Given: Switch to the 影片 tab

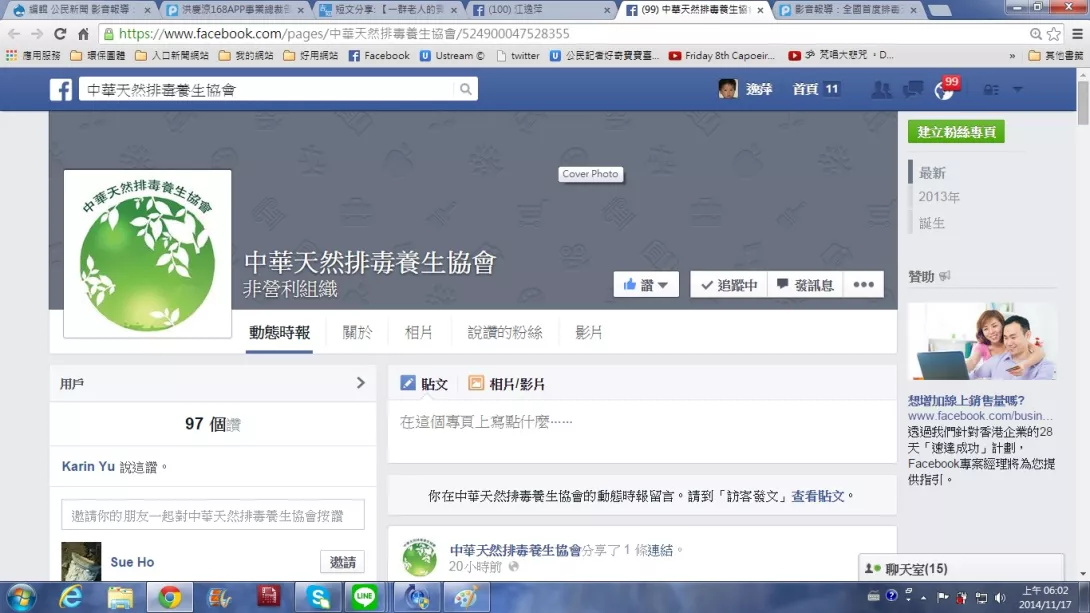Looking at the screenshot, I should coord(588,332).
